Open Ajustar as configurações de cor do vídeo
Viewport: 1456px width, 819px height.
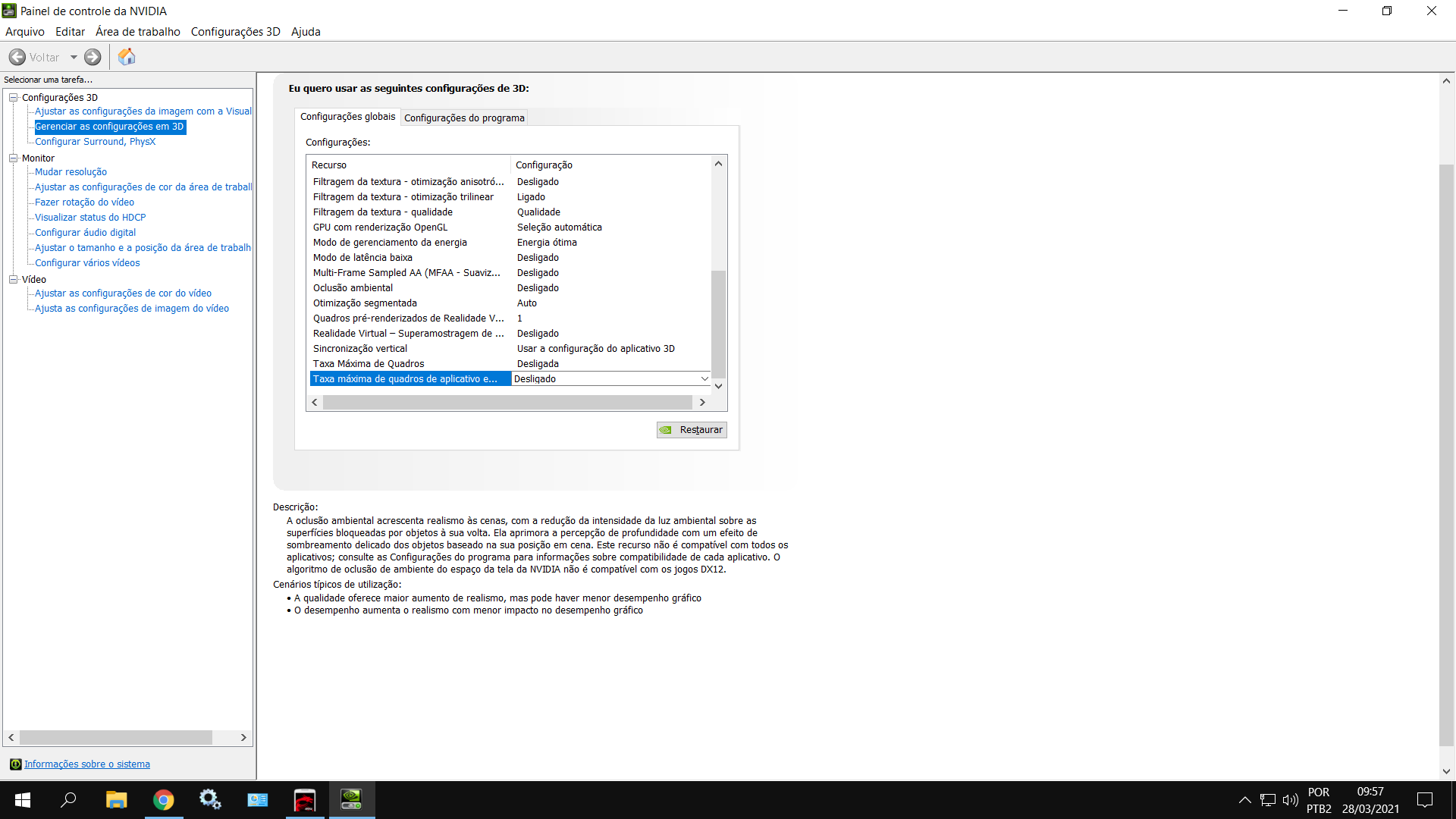(123, 293)
